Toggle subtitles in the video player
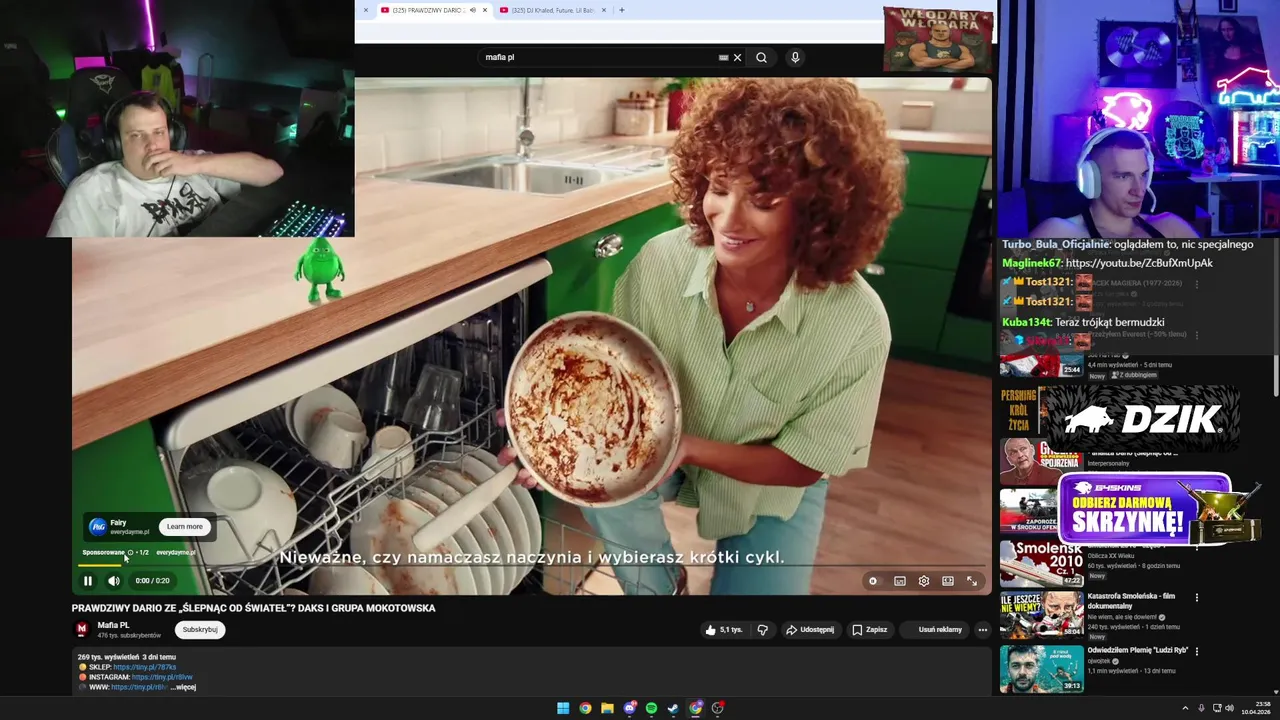The width and height of the screenshot is (1280, 720). pyautogui.click(x=900, y=581)
